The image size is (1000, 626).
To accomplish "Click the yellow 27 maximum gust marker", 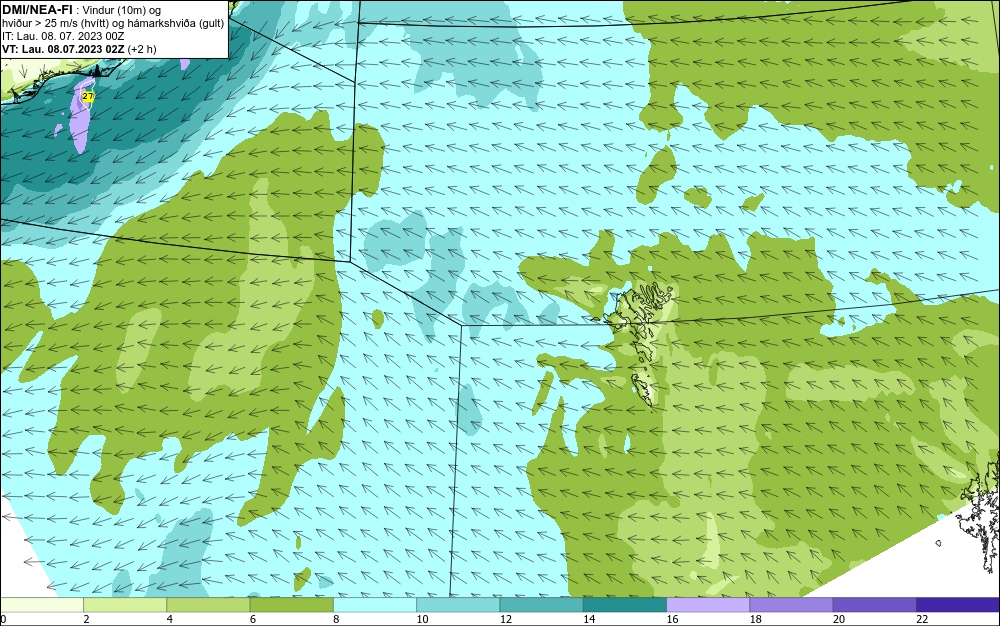I will click(88, 96).
